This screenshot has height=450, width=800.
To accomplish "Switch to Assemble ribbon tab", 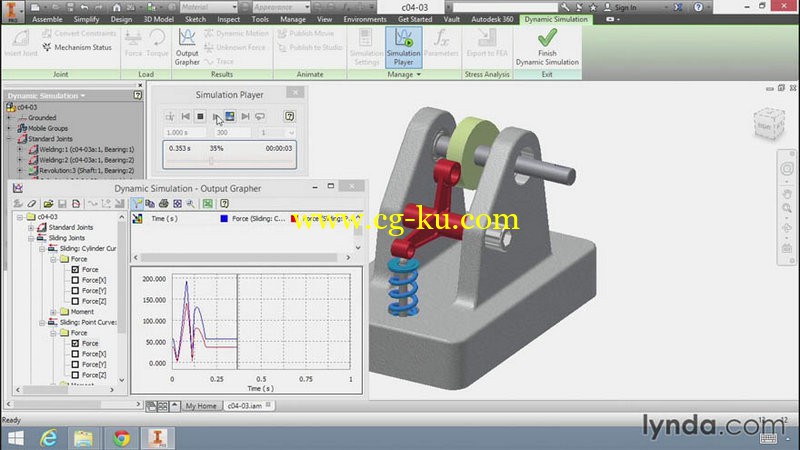I will tap(47, 19).
